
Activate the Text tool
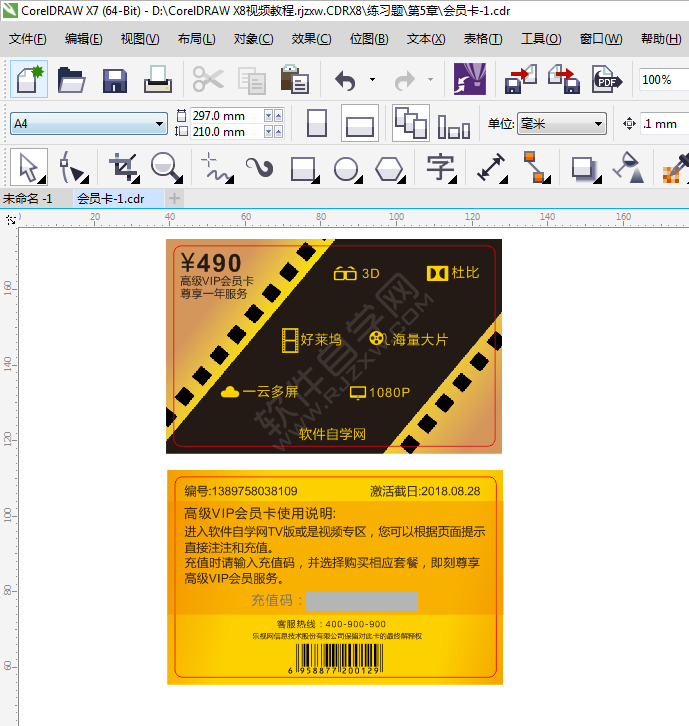pyautogui.click(x=440, y=167)
